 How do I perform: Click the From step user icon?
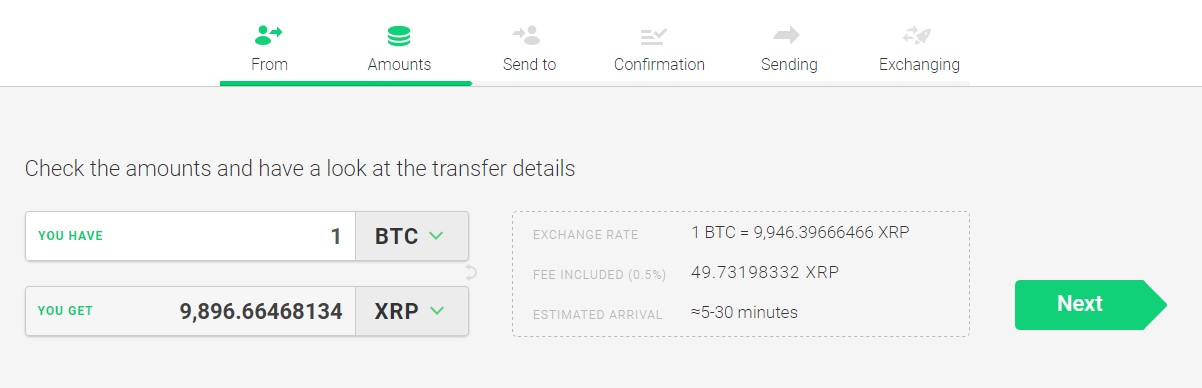point(269,36)
